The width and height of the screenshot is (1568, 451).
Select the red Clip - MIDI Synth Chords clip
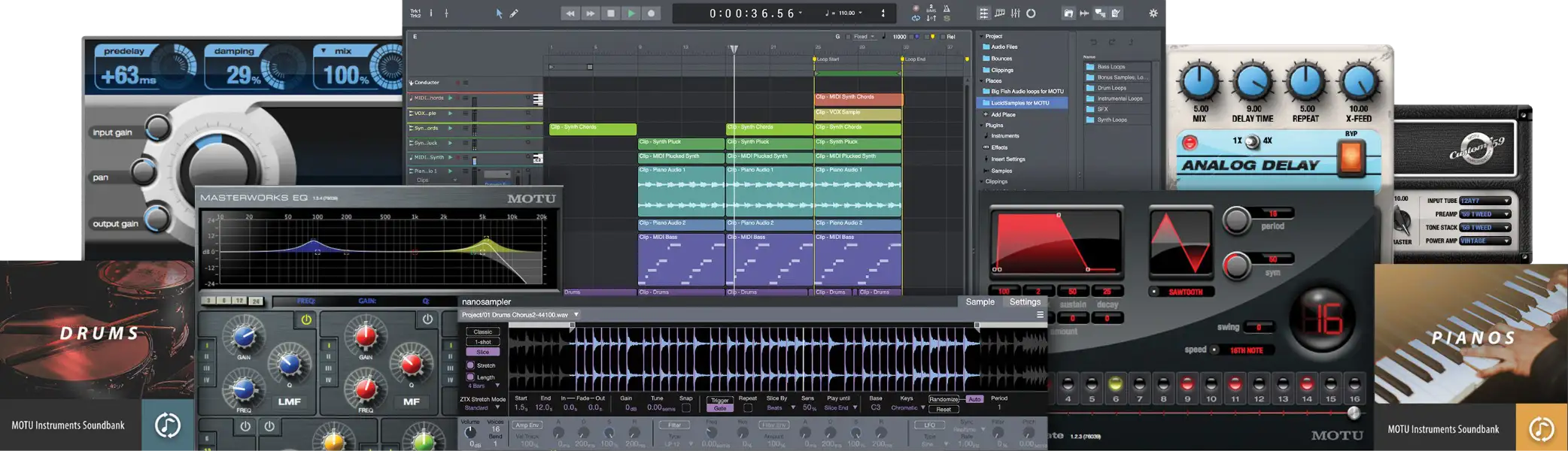click(x=858, y=98)
